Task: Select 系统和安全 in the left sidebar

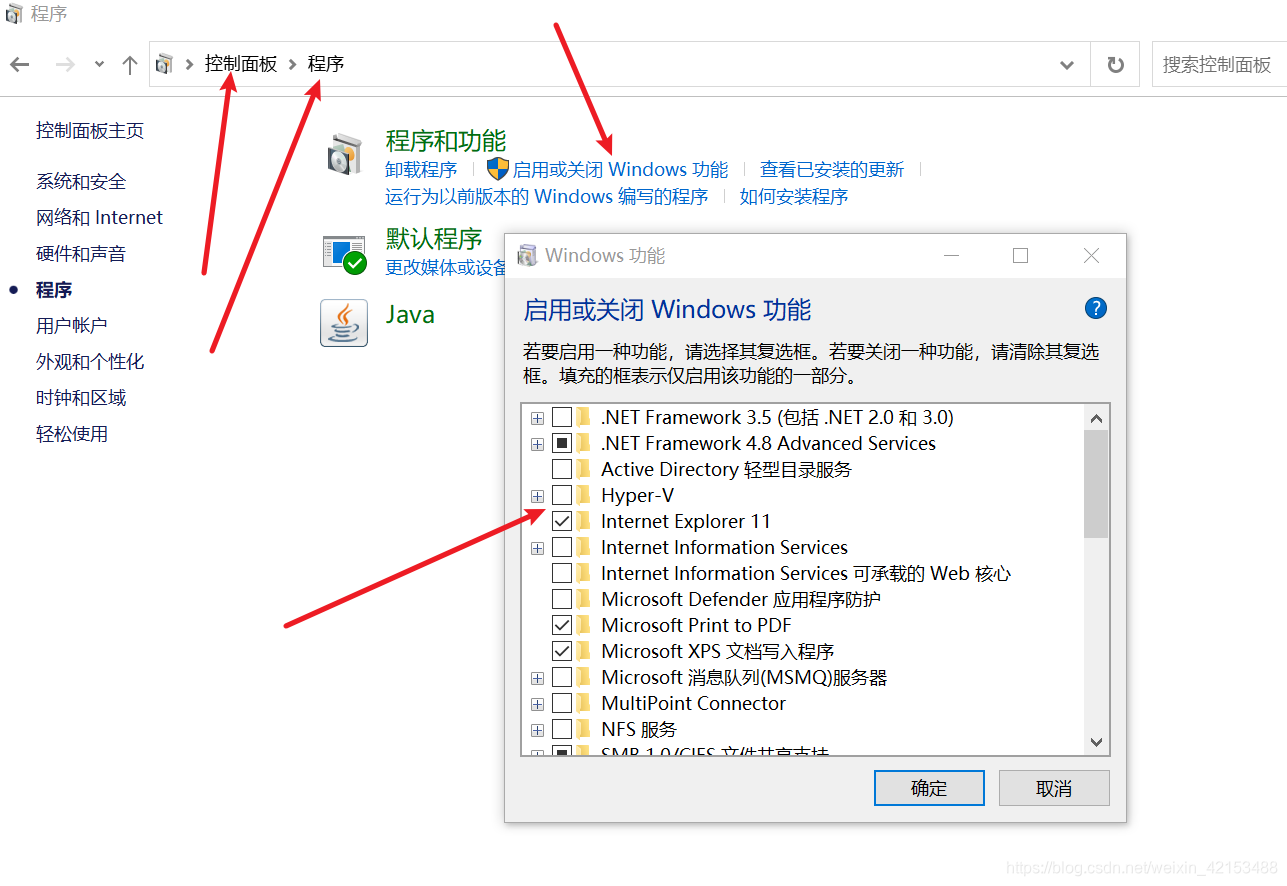Action: click(x=81, y=181)
